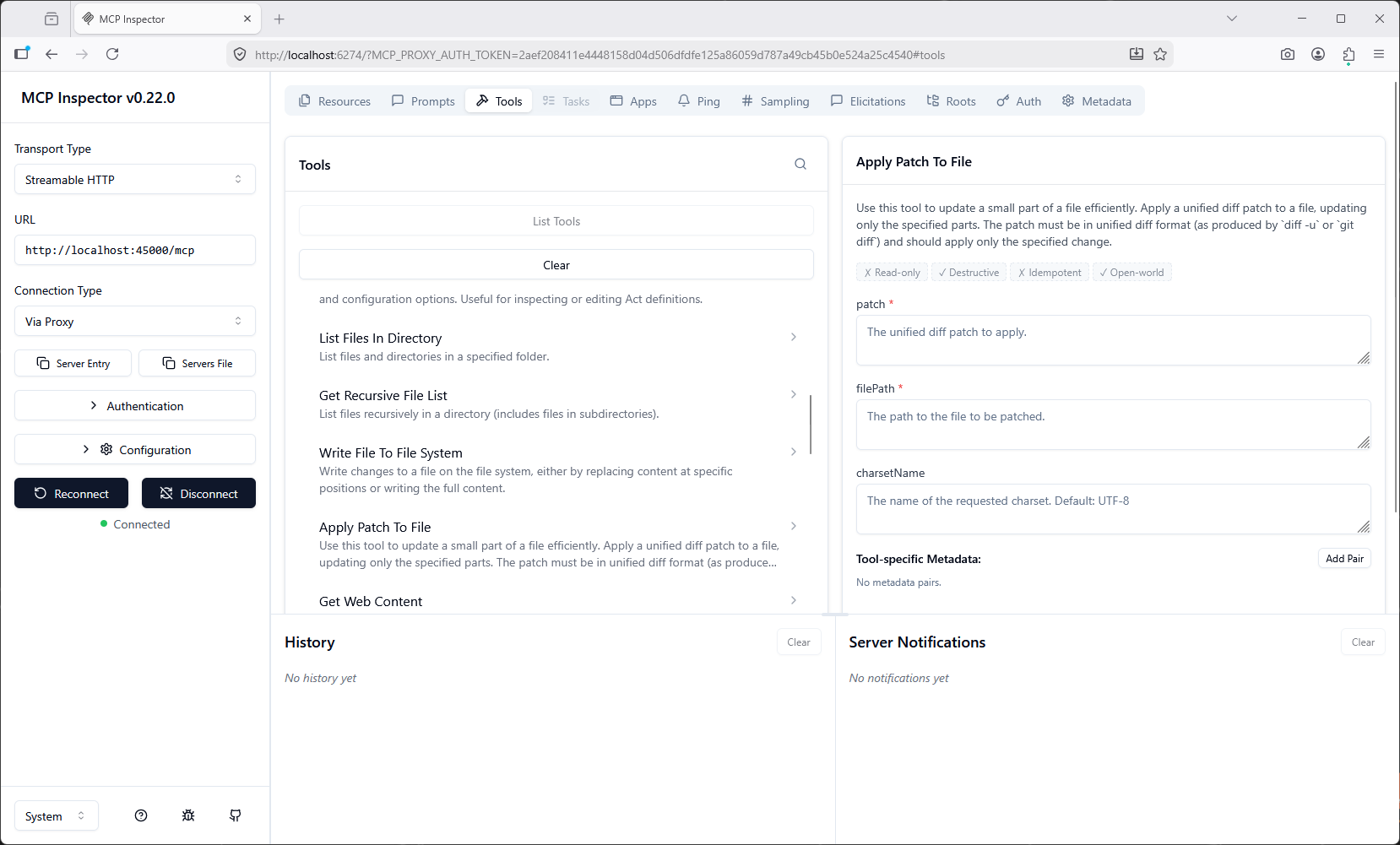
Task: Open the Apps tab
Action: pyautogui.click(x=633, y=101)
